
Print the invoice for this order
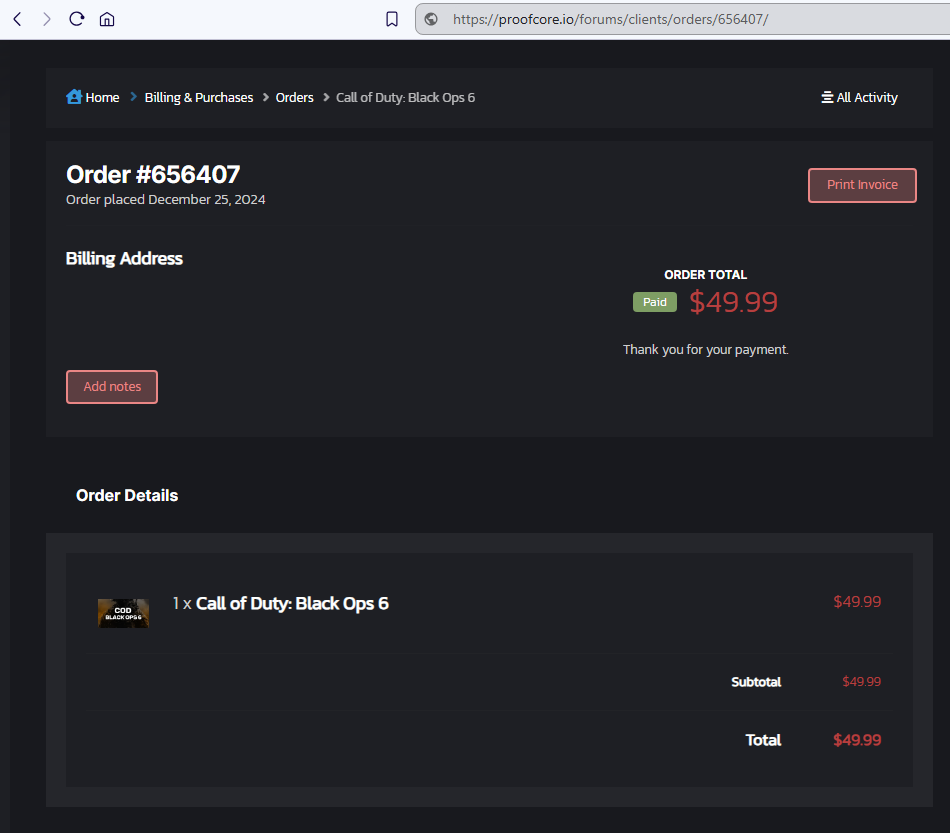[862, 185]
